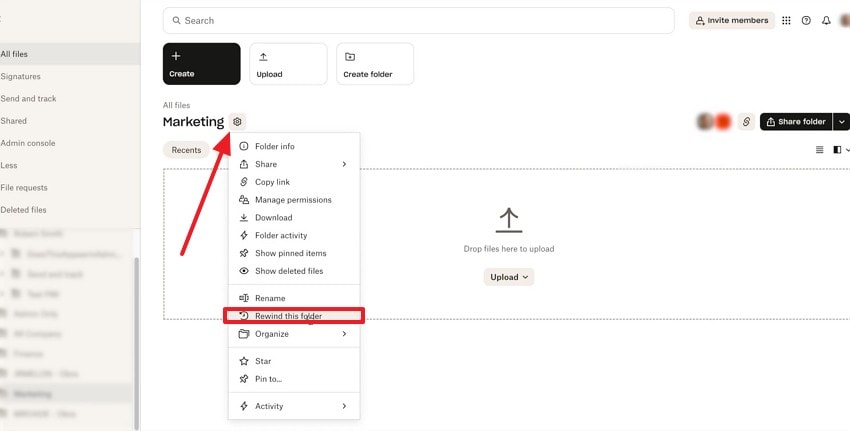Expand the Share submenu arrow
The image size is (850, 431).
click(344, 164)
